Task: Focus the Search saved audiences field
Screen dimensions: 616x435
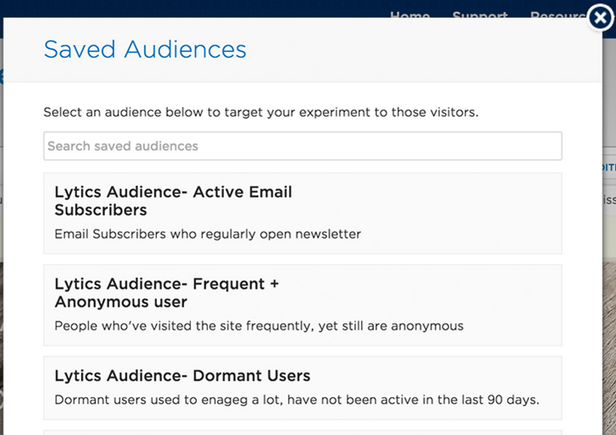Action: coord(302,146)
